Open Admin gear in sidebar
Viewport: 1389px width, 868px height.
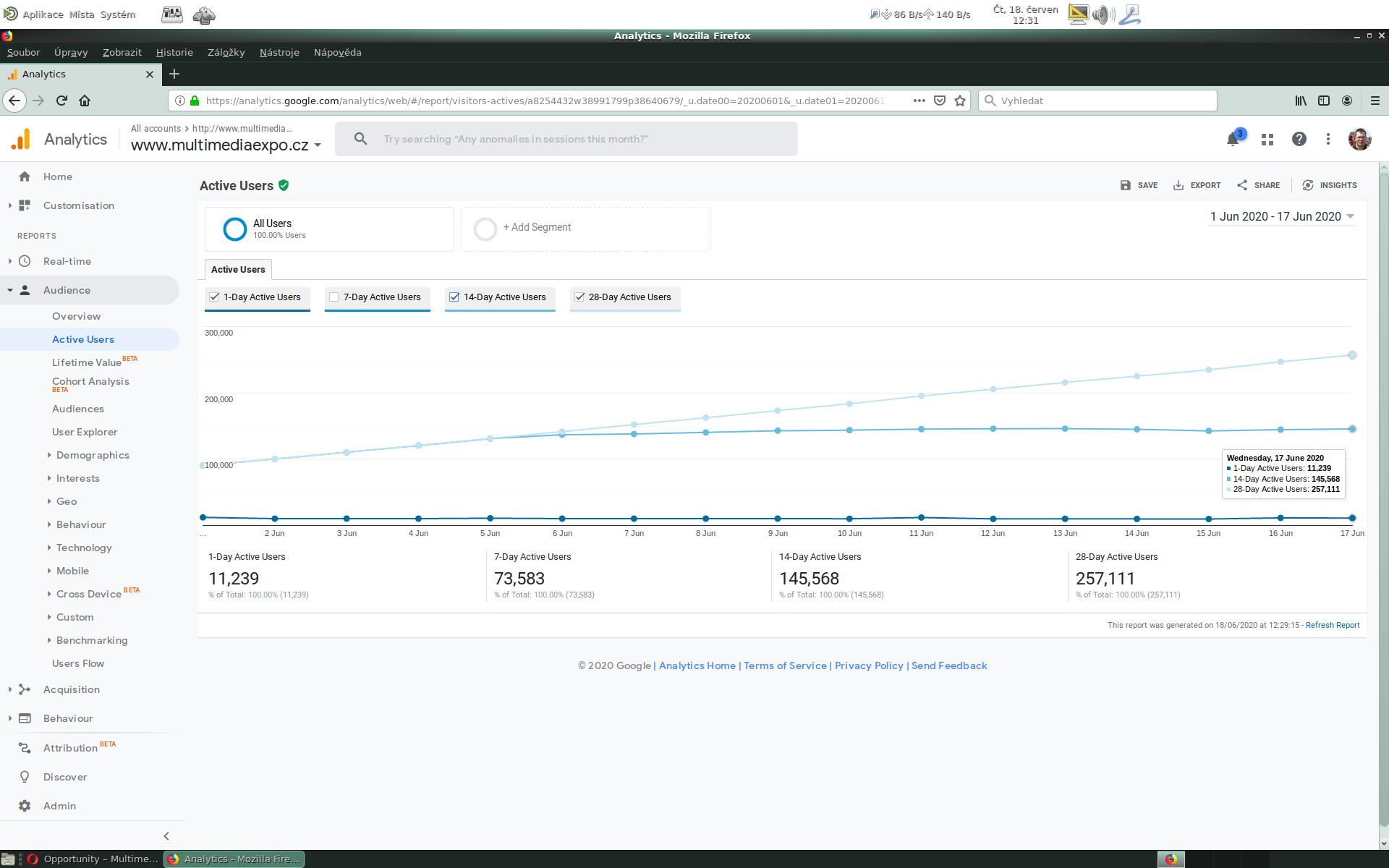25,806
